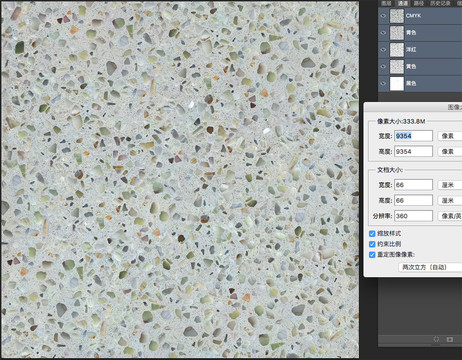This screenshot has width=462, height=360.
Task: Click the 分辨率 resolution field showing 360
Action: coord(413,216)
